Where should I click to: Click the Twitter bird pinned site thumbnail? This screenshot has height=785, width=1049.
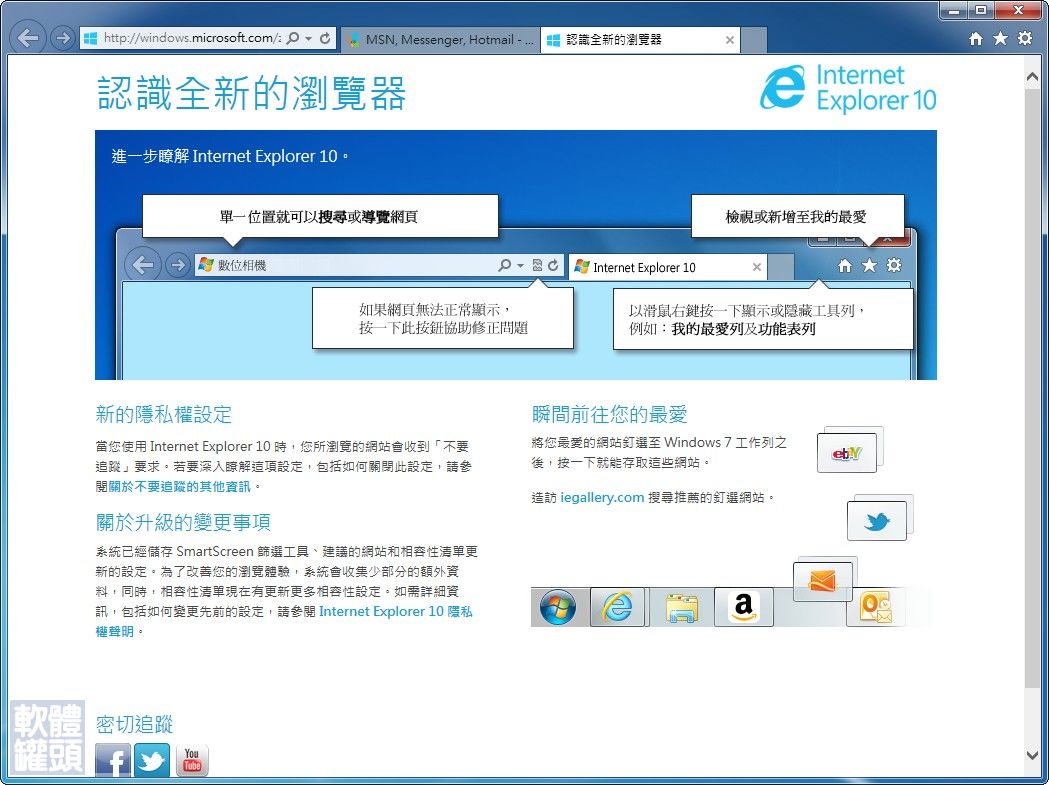(876, 521)
